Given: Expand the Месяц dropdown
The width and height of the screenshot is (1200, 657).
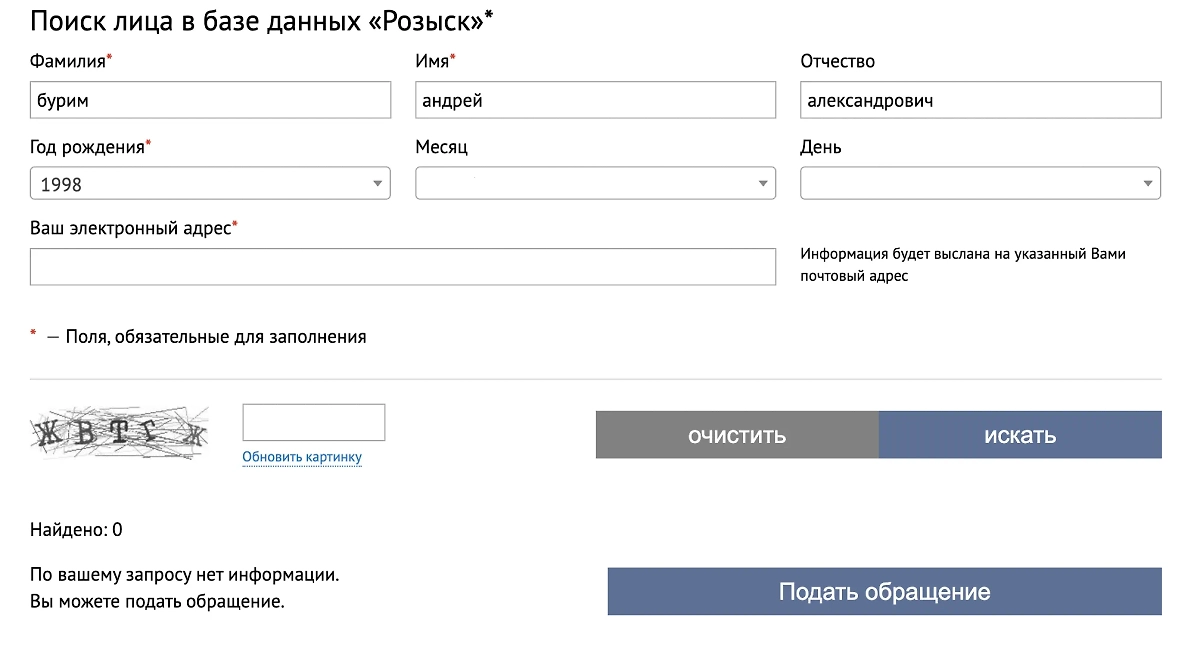Looking at the screenshot, I should coord(595,184).
